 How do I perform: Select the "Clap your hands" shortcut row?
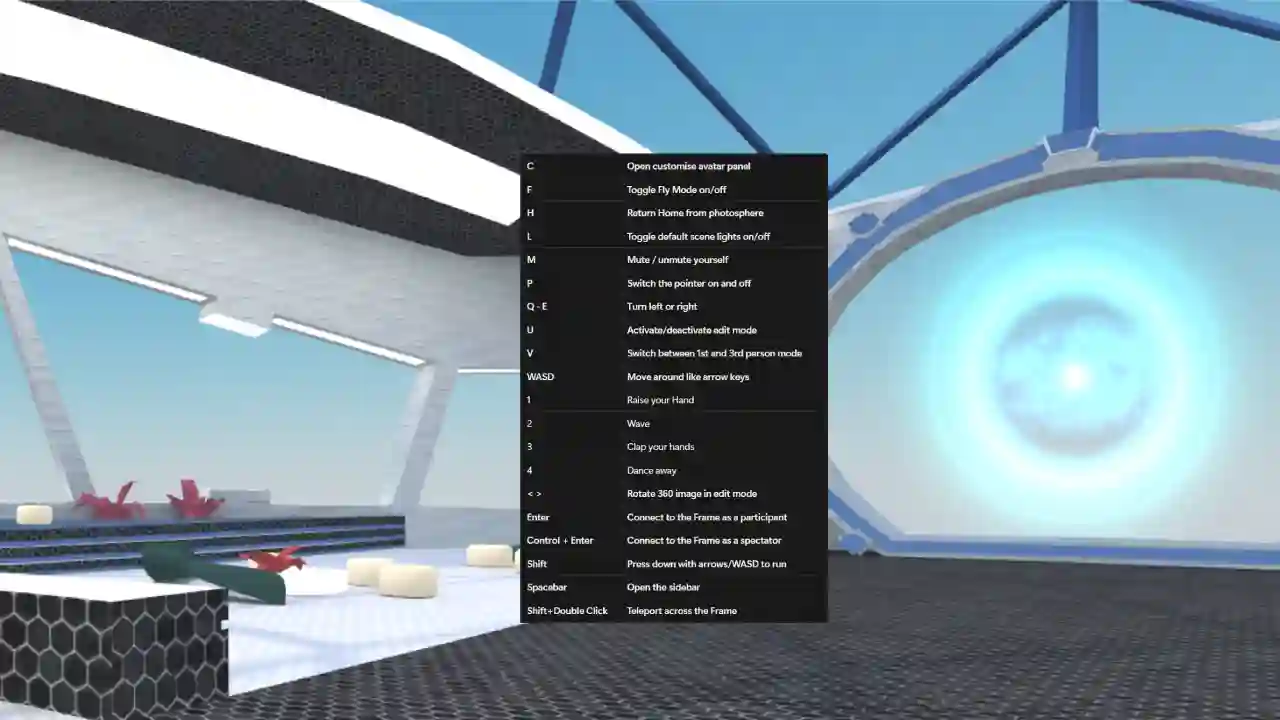[660, 447]
